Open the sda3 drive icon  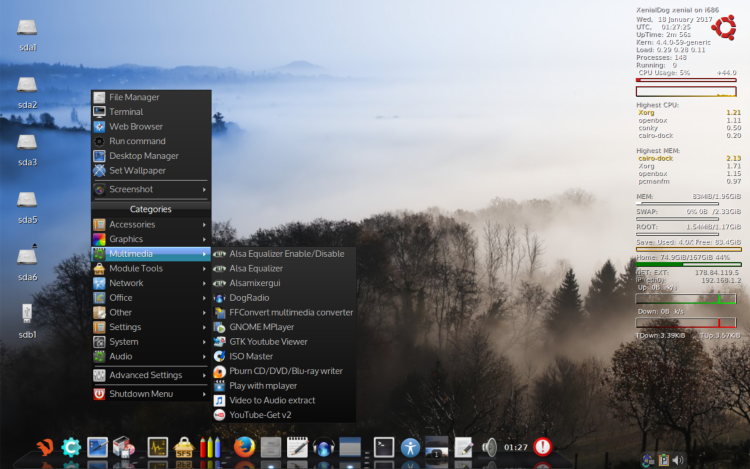point(27,142)
